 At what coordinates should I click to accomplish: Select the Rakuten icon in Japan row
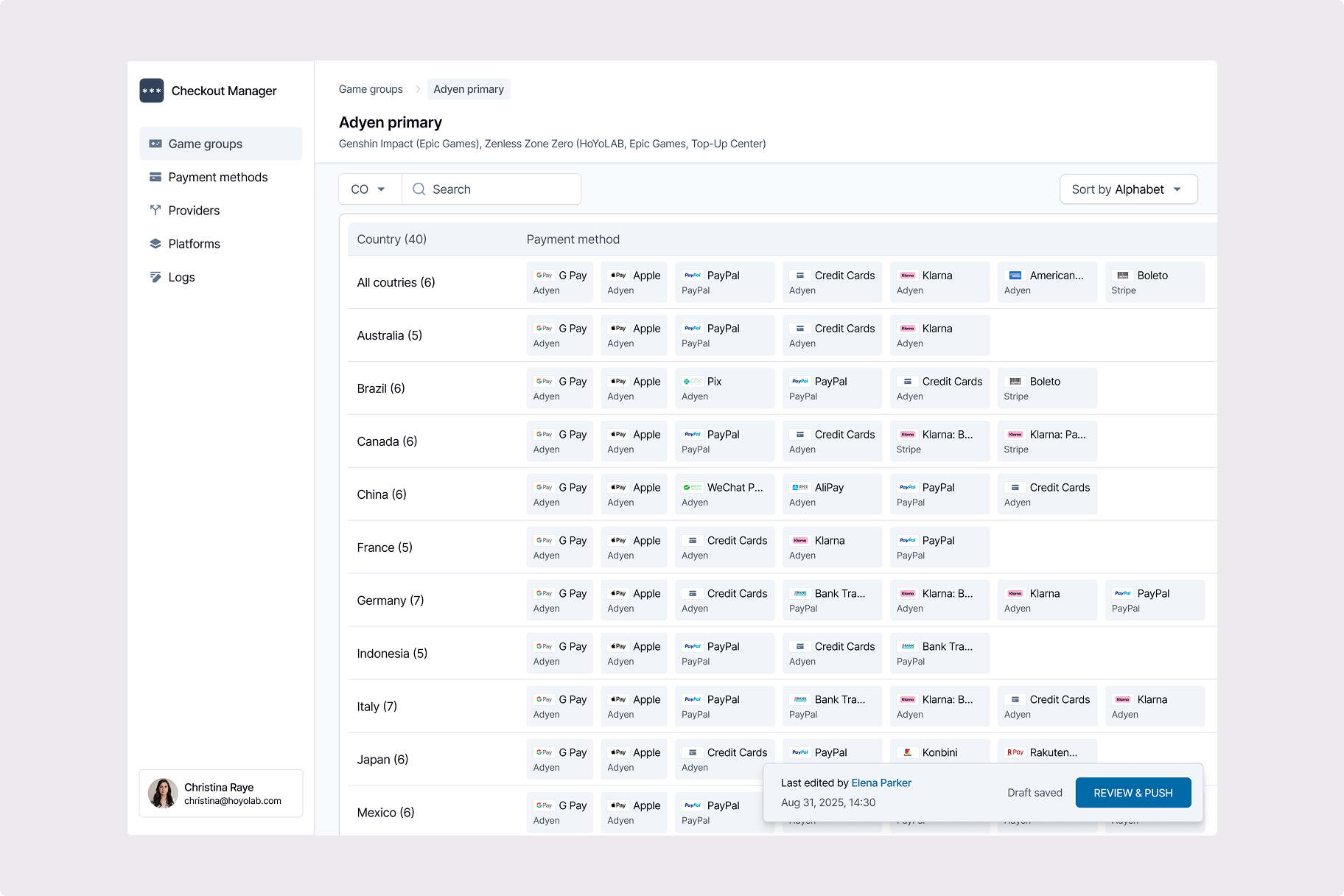1015,752
